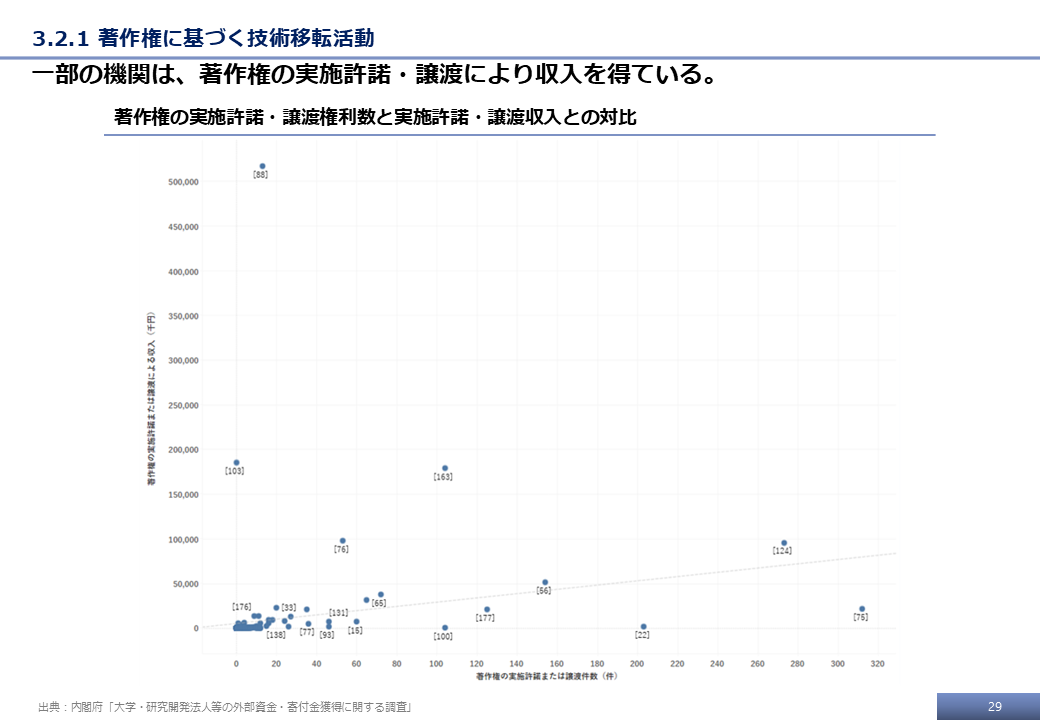The image size is (1040, 720).
Task: Select the data point labeled [15]
Action: (x=356, y=621)
